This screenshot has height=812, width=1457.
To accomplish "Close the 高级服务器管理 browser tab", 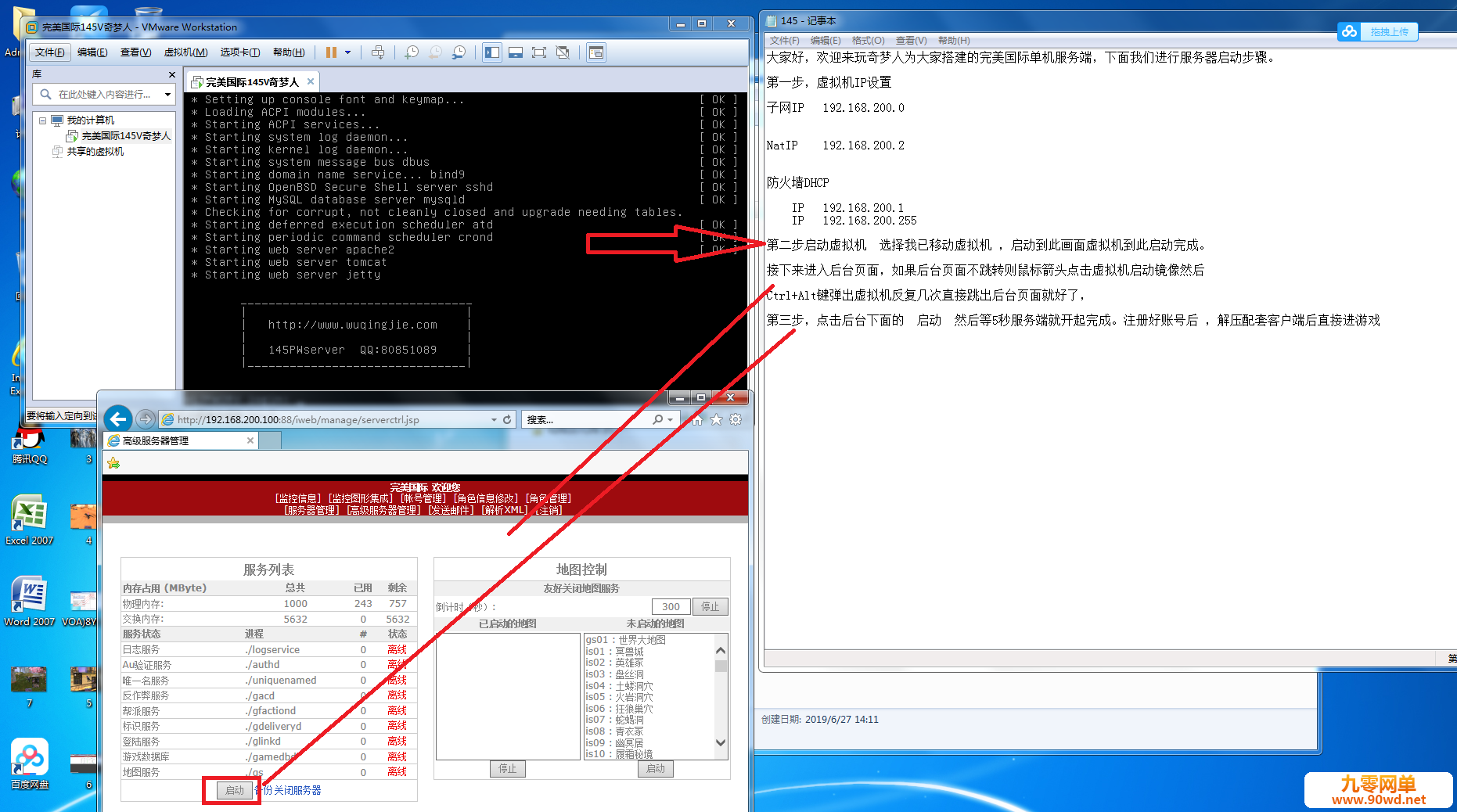I will coord(250,441).
